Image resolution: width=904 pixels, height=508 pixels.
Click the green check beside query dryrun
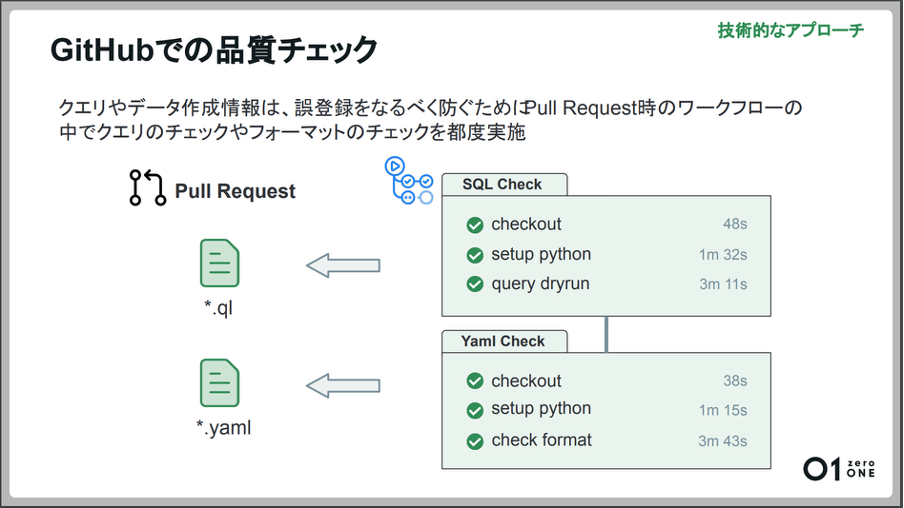click(475, 284)
